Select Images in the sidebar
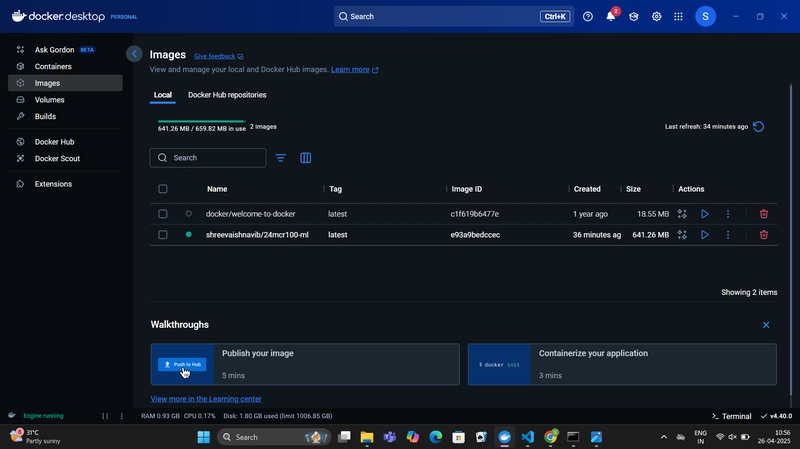 pyautogui.click(x=65, y=83)
